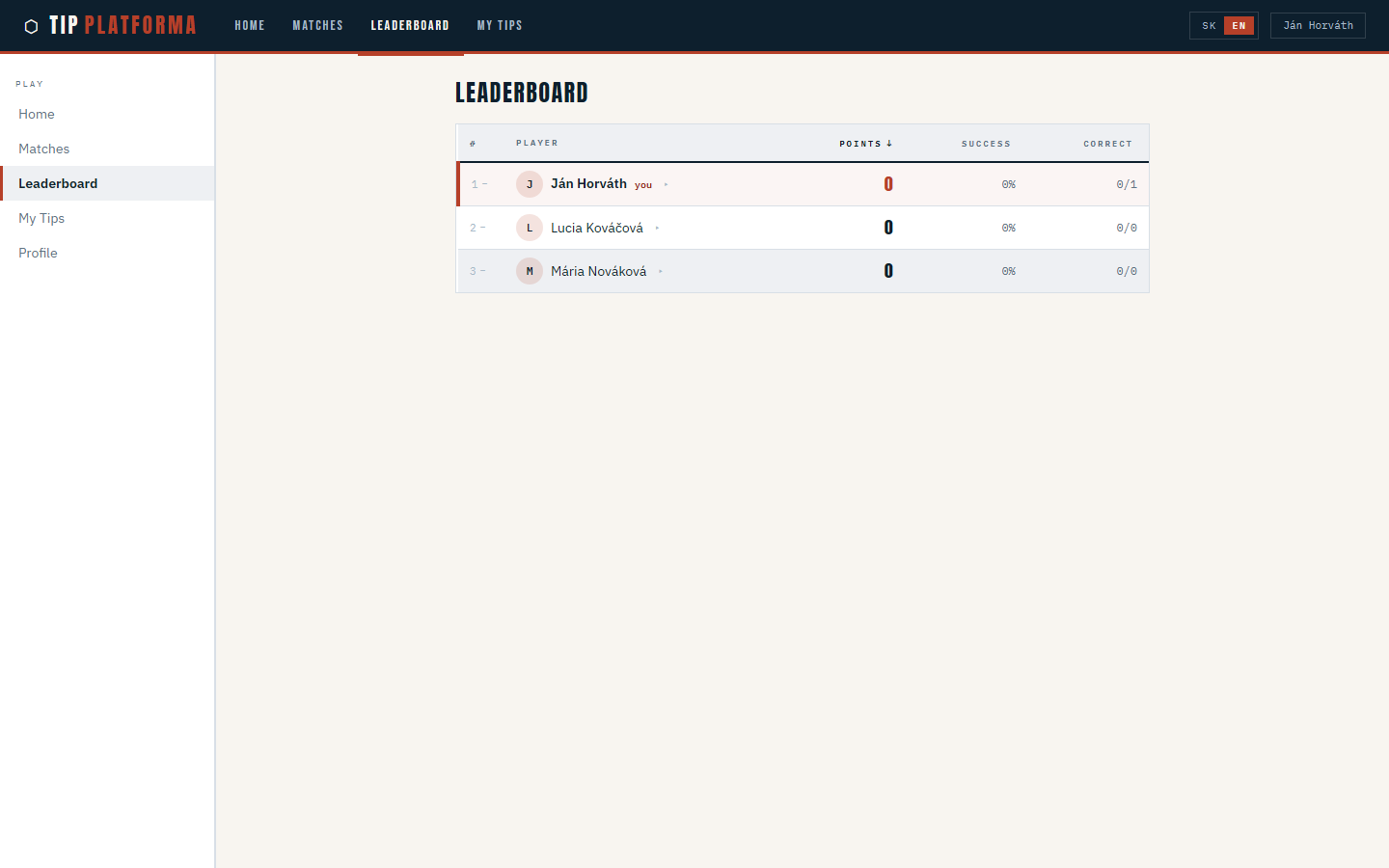
Task: Click Mária Nováková's avatar circle
Action: pyautogui.click(x=530, y=271)
